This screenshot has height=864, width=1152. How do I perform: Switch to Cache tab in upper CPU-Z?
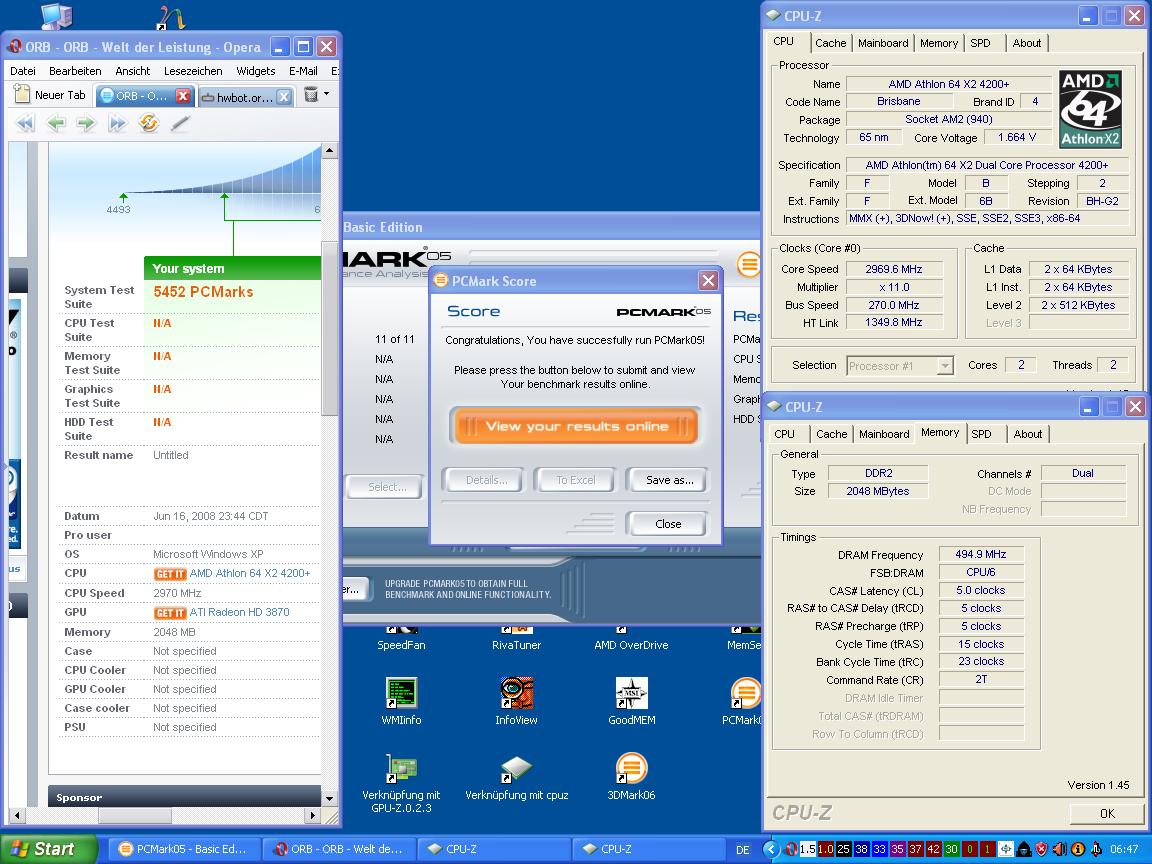[830, 43]
